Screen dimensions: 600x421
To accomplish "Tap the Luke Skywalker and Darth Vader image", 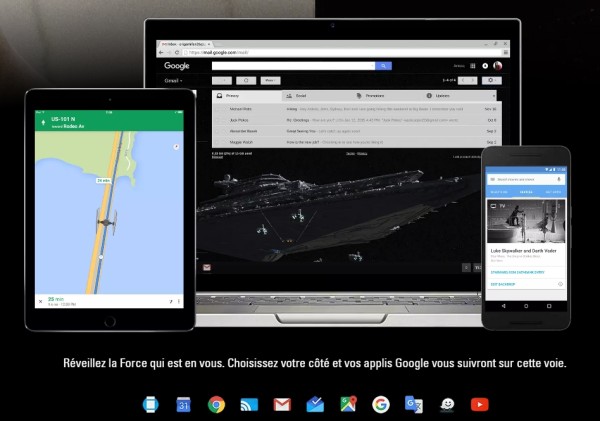I will point(526,221).
